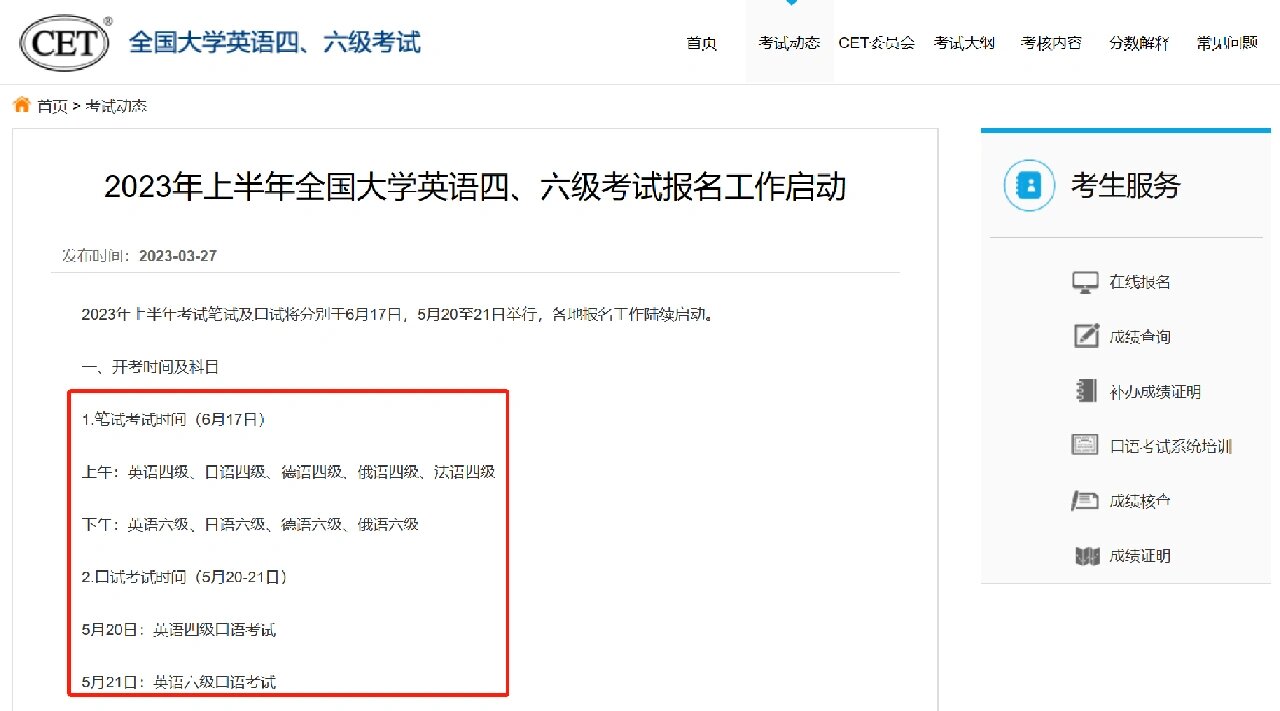The height and width of the screenshot is (711, 1280).
Task: Click the orange home icon in breadcrumb
Action: 21,105
